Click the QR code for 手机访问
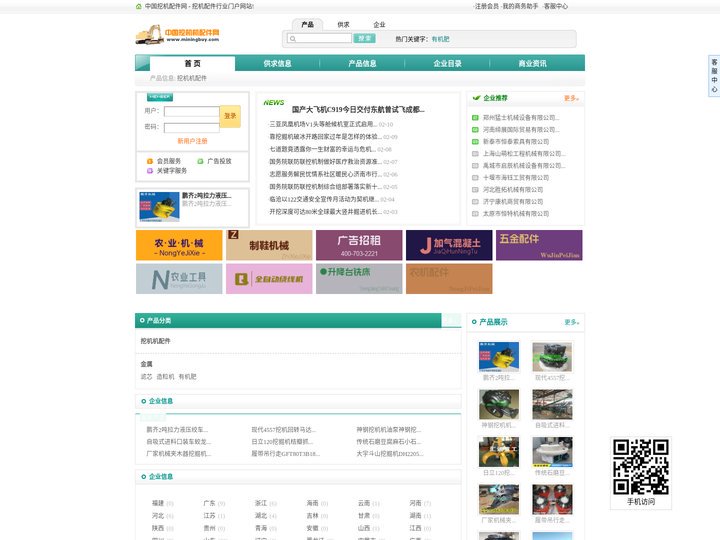Viewport: 720px width, 540px height. pos(641,467)
